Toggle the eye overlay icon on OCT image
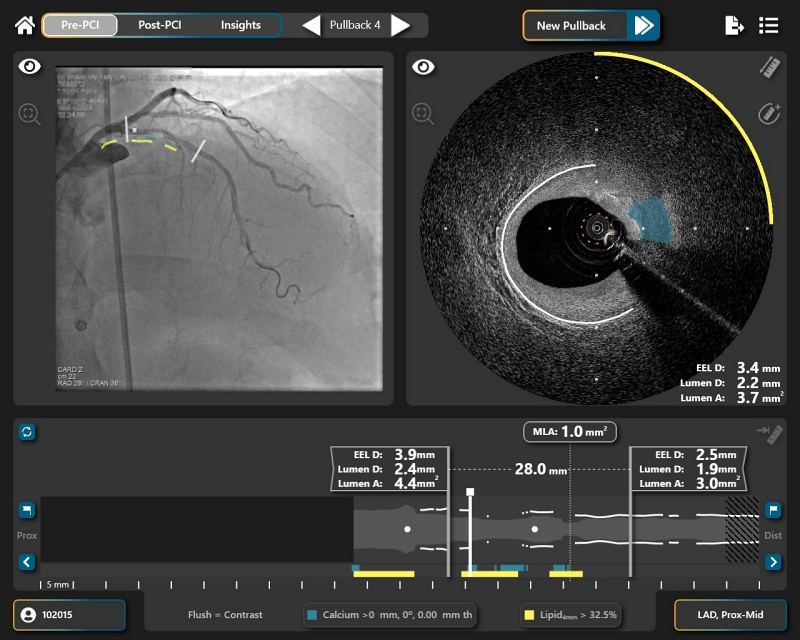This screenshot has height=640, width=800. coord(423,67)
